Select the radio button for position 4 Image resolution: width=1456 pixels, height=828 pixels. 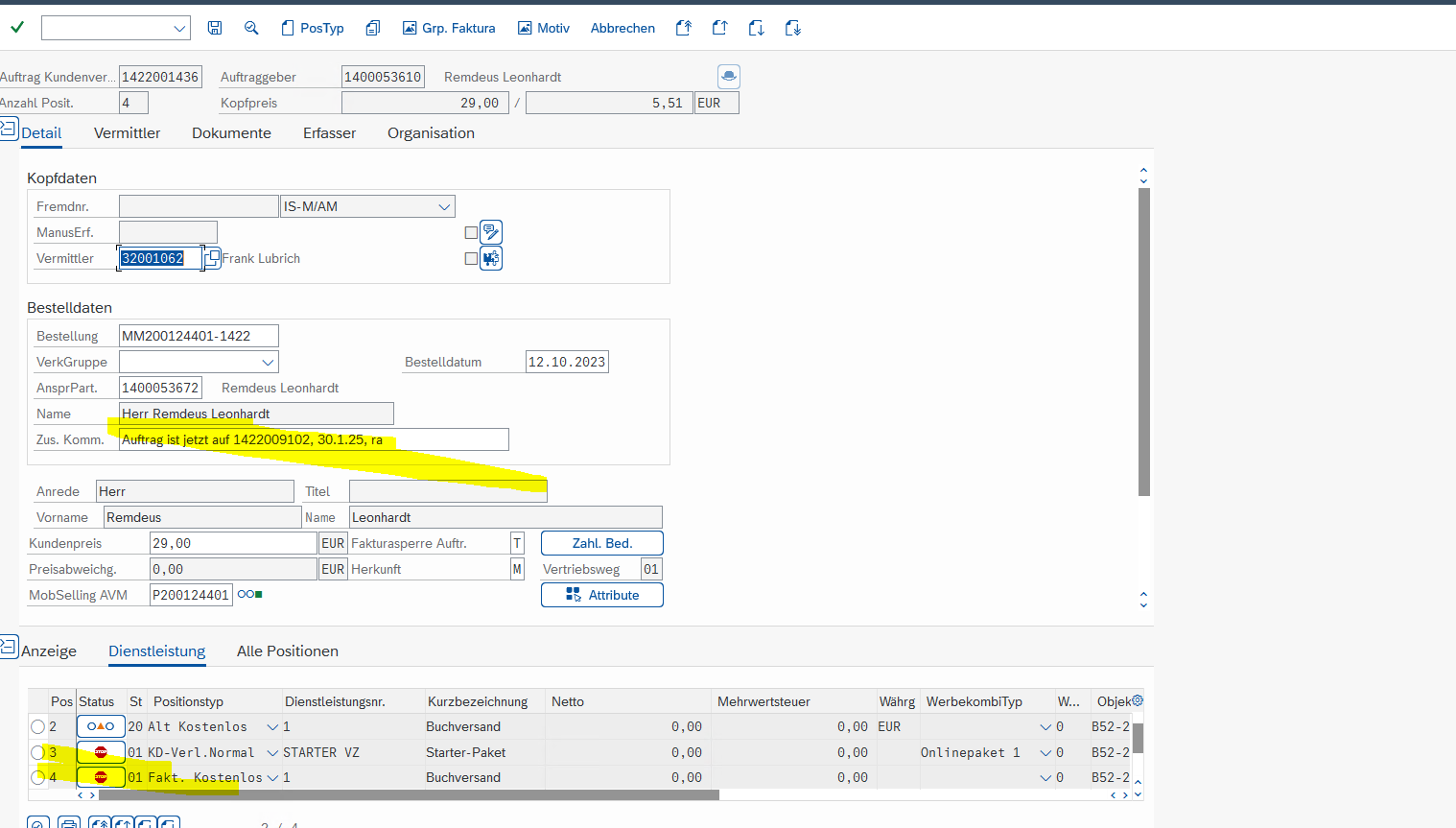tap(37, 777)
